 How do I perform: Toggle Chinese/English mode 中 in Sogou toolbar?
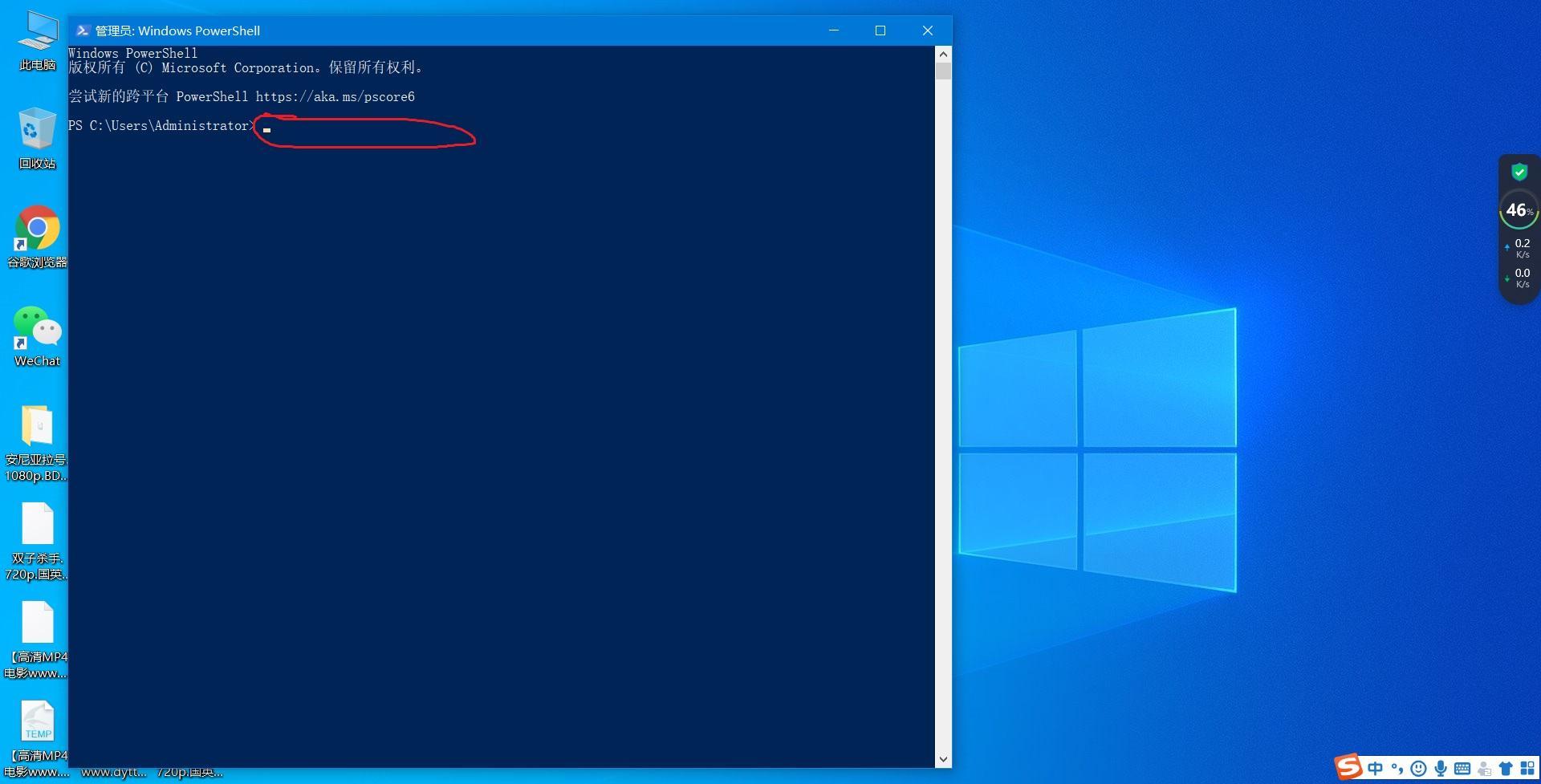pos(1376,769)
